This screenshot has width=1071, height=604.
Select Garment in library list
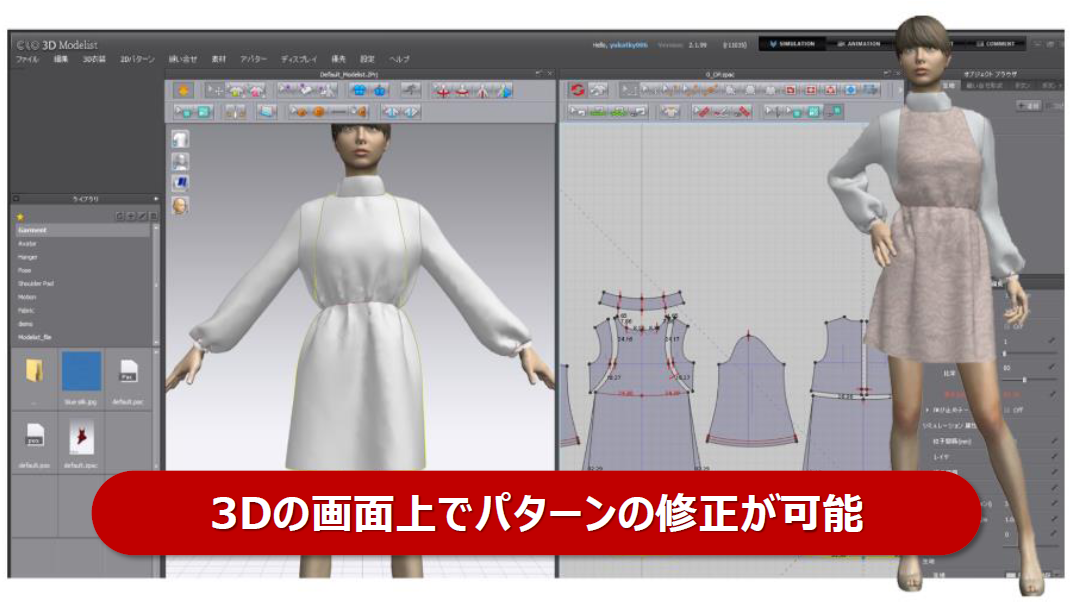pyautogui.click(x=33, y=230)
